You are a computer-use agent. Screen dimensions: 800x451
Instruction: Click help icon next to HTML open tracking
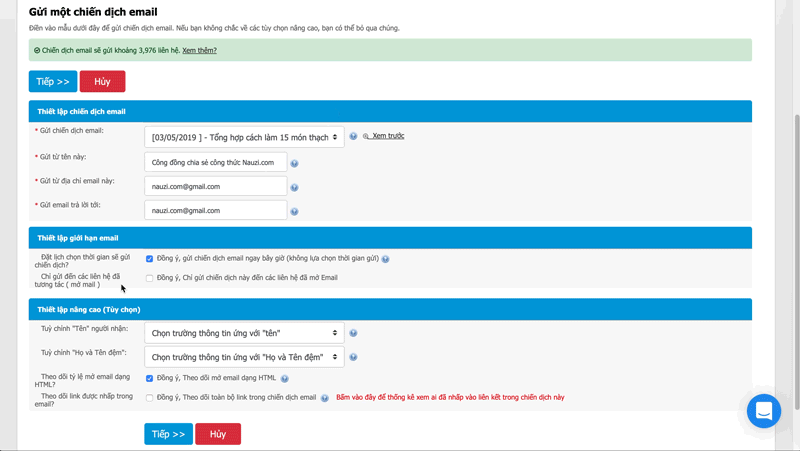click(x=285, y=379)
